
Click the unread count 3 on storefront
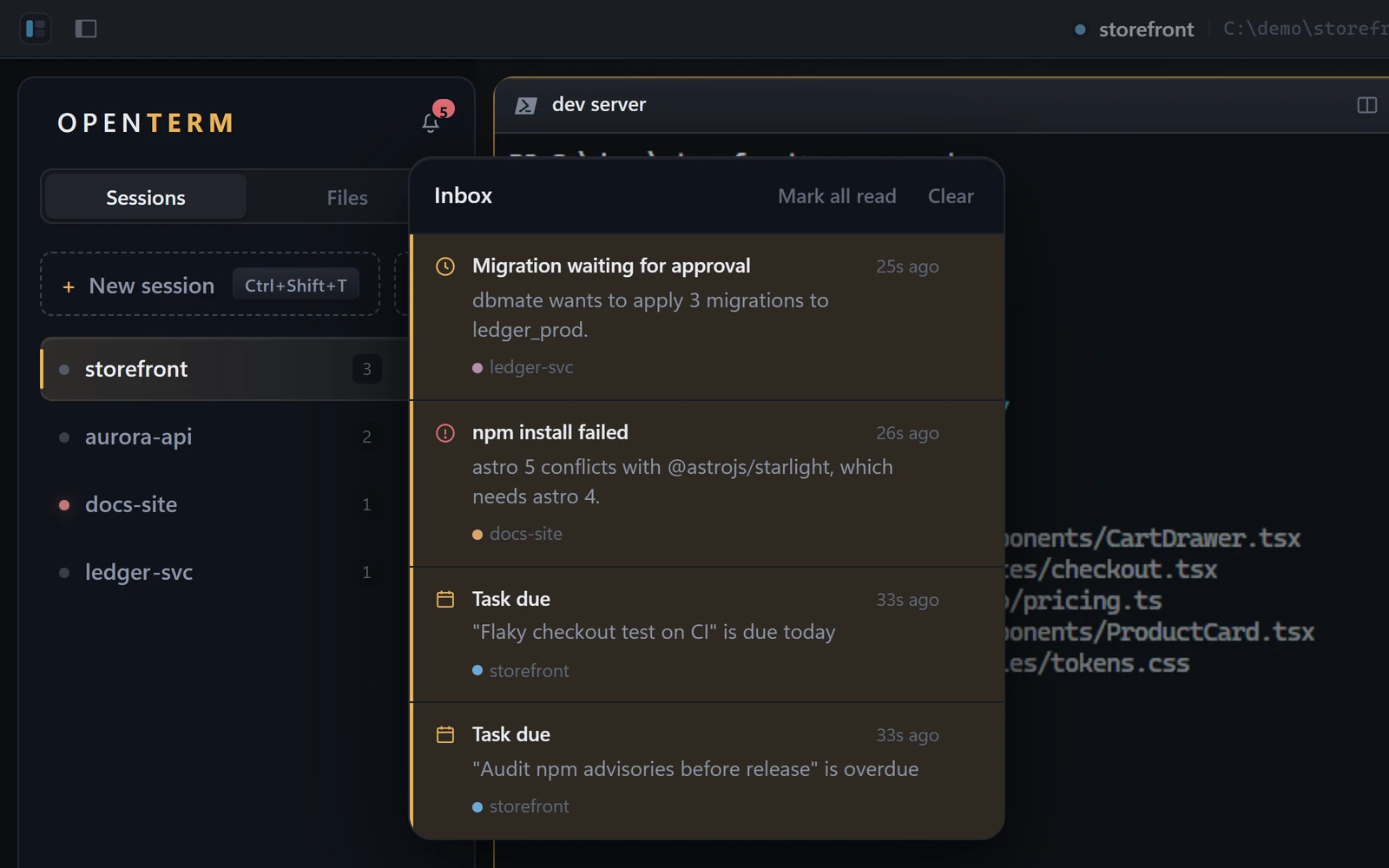[366, 369]
